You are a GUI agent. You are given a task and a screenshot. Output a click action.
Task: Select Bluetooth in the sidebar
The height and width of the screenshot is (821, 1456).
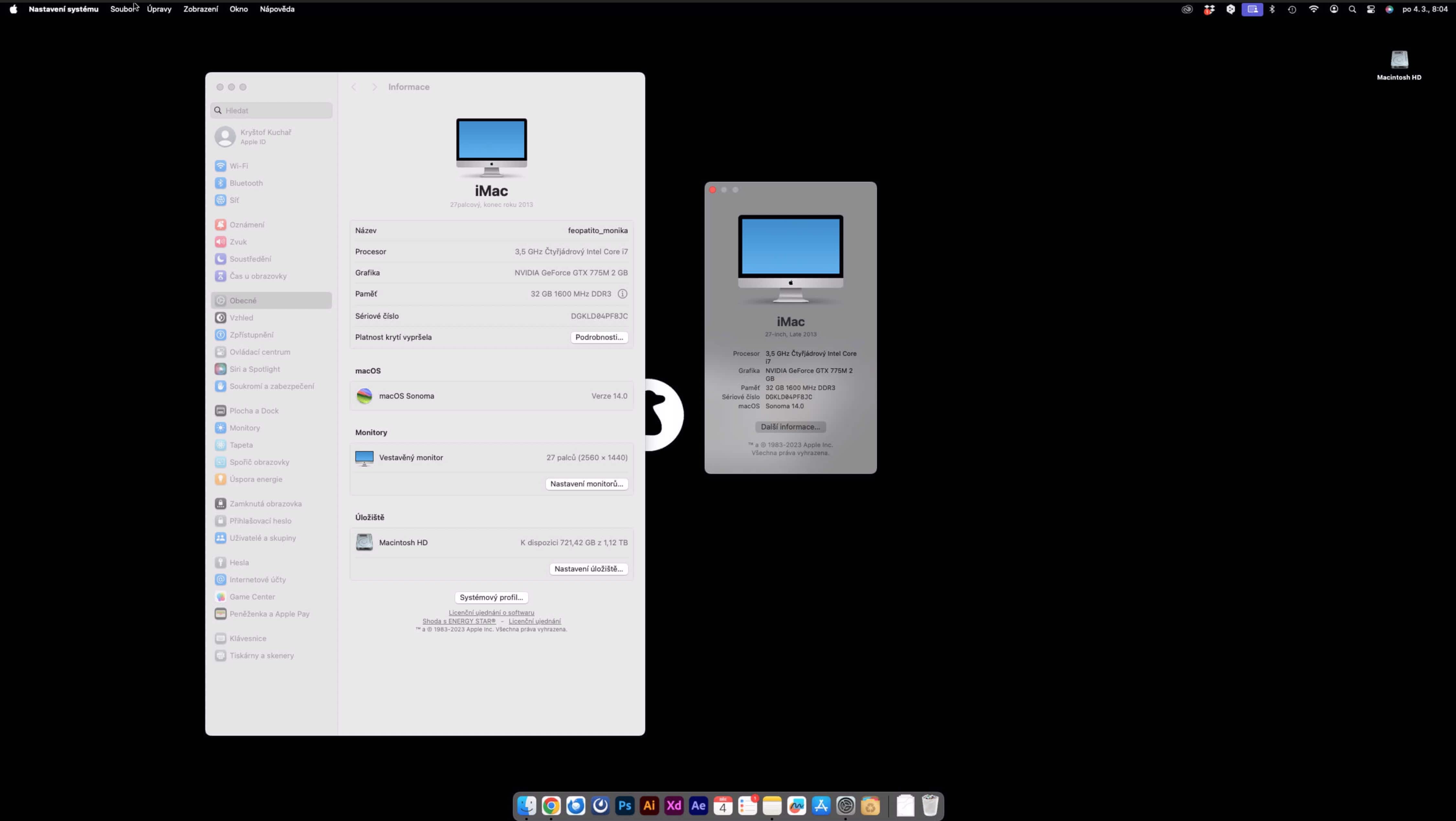click(x=245, y=183)
